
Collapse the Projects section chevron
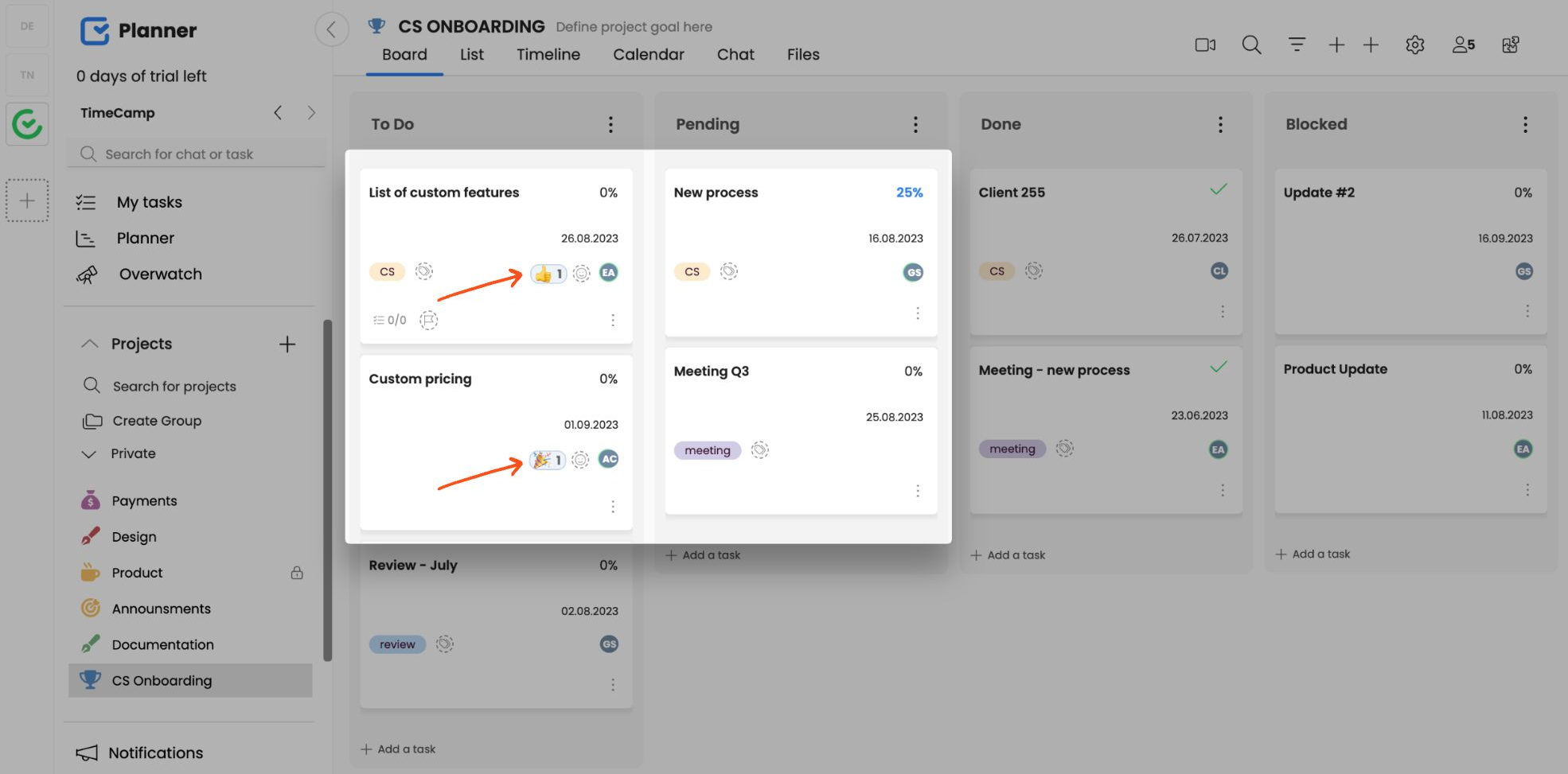[x=89, y=344]
